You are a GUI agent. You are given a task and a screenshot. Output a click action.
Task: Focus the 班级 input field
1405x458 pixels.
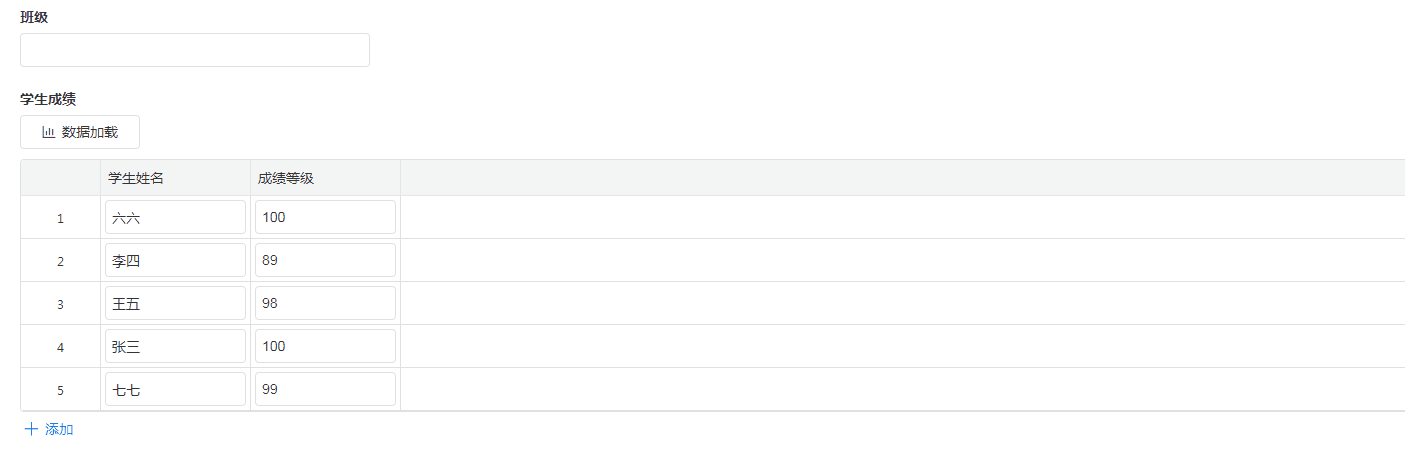tap(195, 50)
